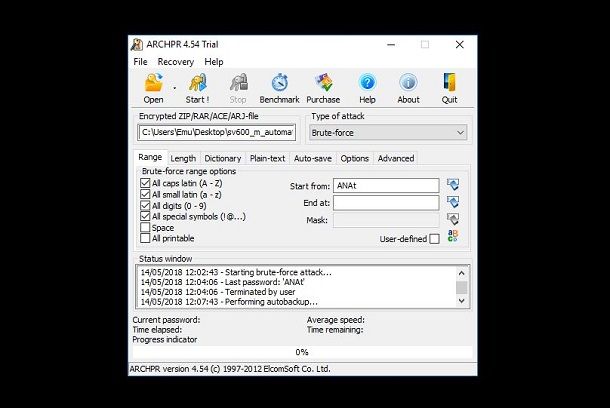The width and height of the screenshot is (610, 408).
Task: Run the Benchmark tool
Action: click(279, 88)
